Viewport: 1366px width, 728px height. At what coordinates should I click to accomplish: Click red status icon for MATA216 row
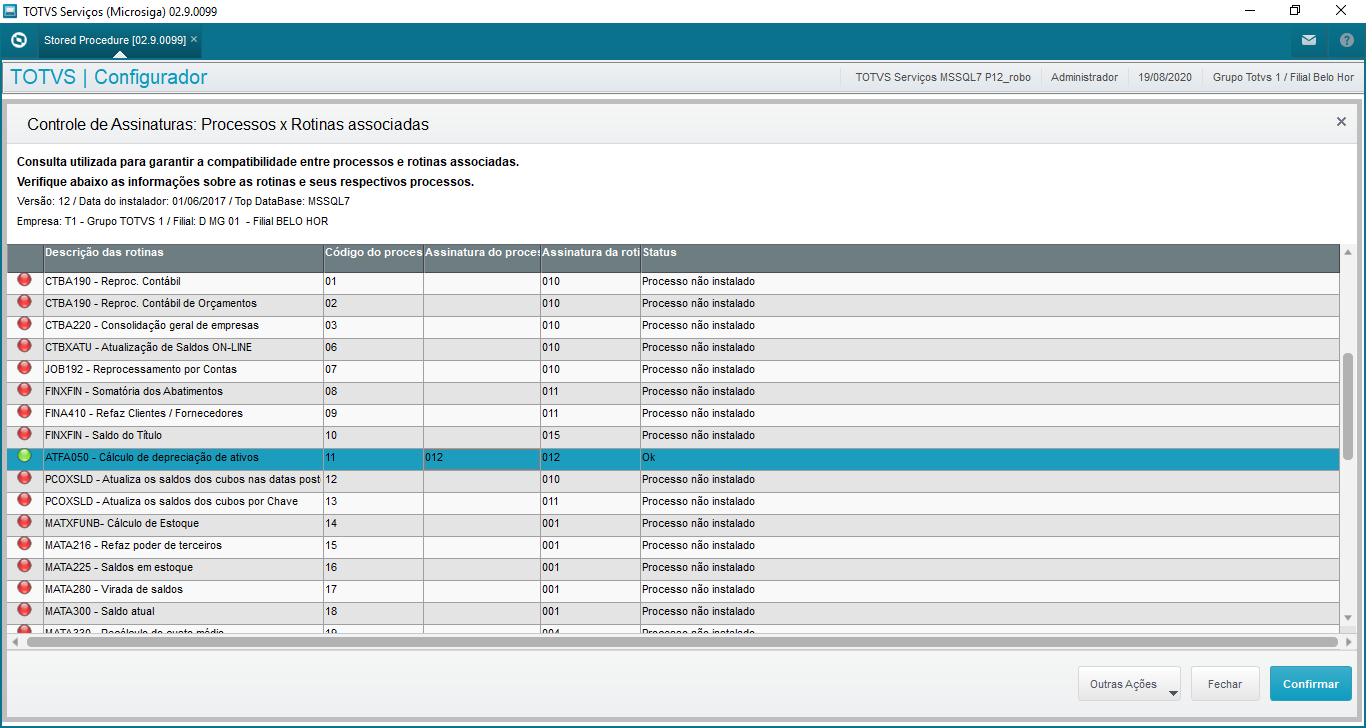[x=25, y=544]
